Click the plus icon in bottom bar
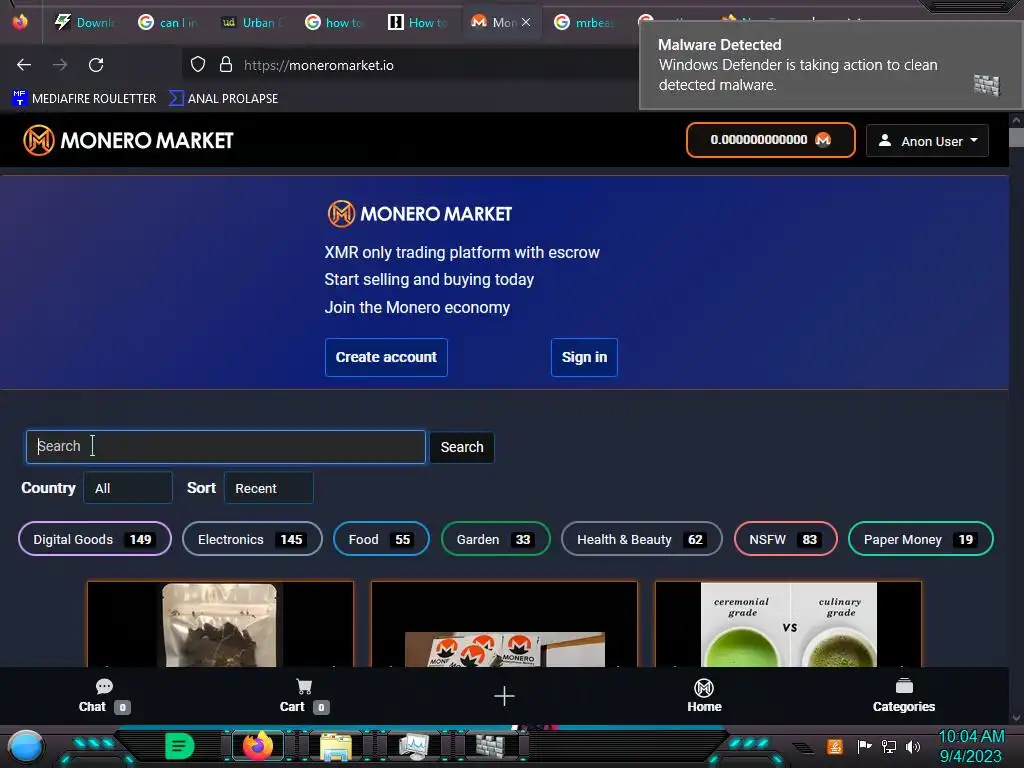1024x768 pixels. point(504,696)
